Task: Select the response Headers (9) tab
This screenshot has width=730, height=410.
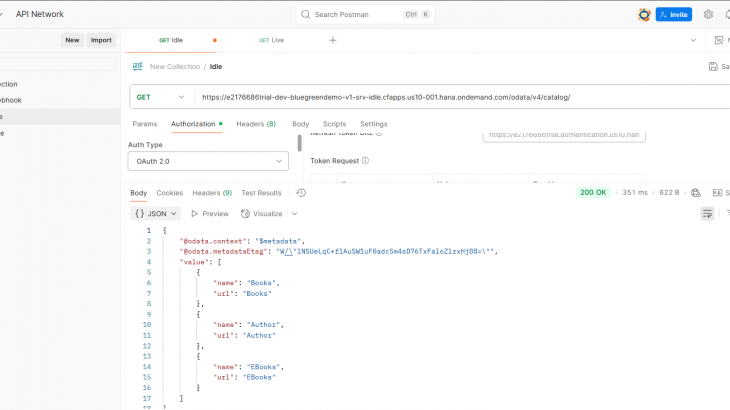Action: tap(212, 193)
